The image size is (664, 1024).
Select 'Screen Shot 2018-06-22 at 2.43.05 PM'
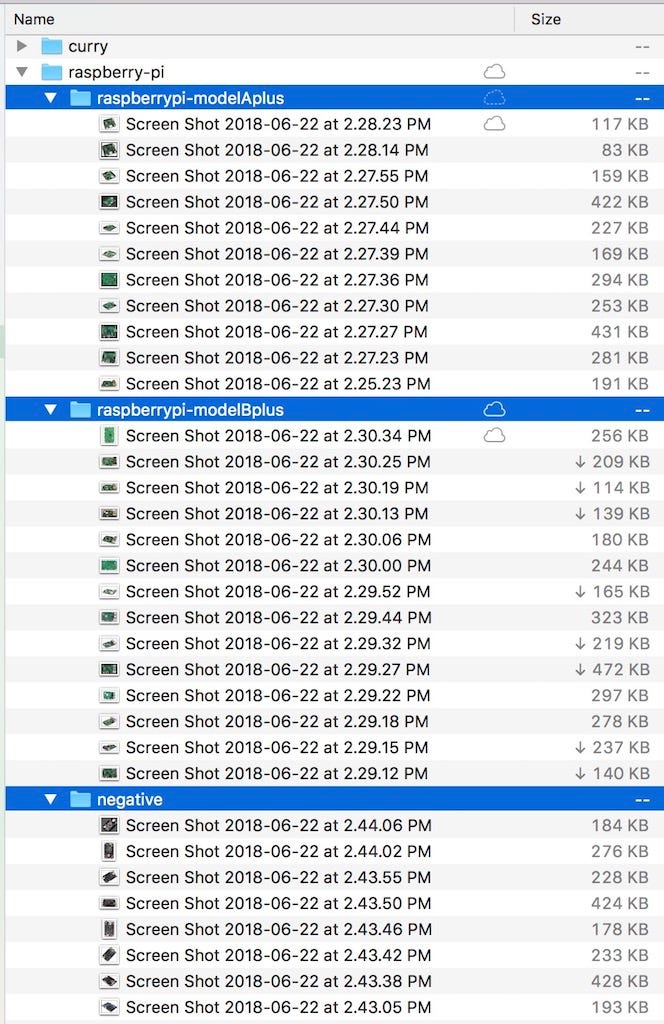[278, 1008]
